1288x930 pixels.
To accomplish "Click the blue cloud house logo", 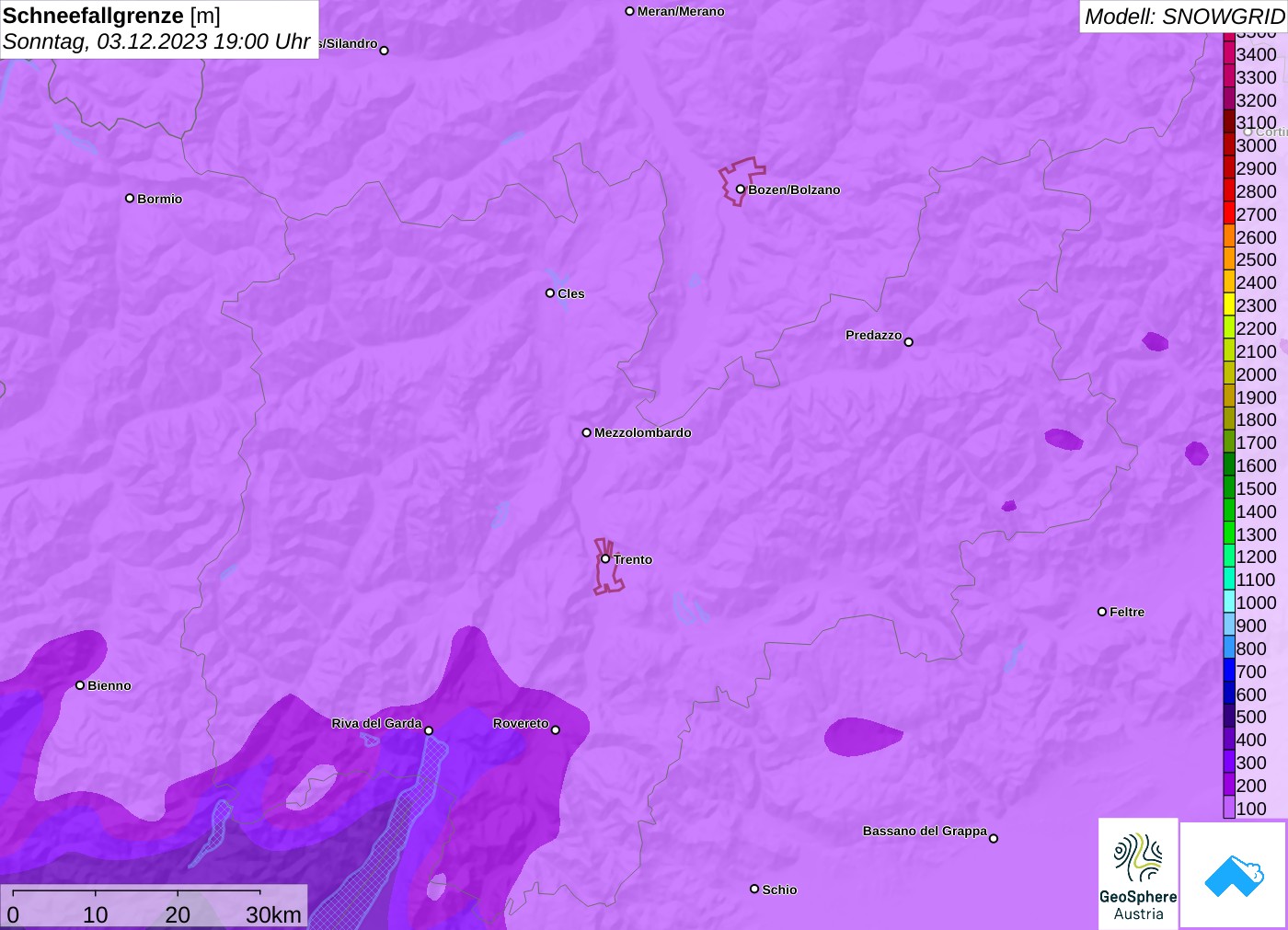I will (x=1234, y=875).
